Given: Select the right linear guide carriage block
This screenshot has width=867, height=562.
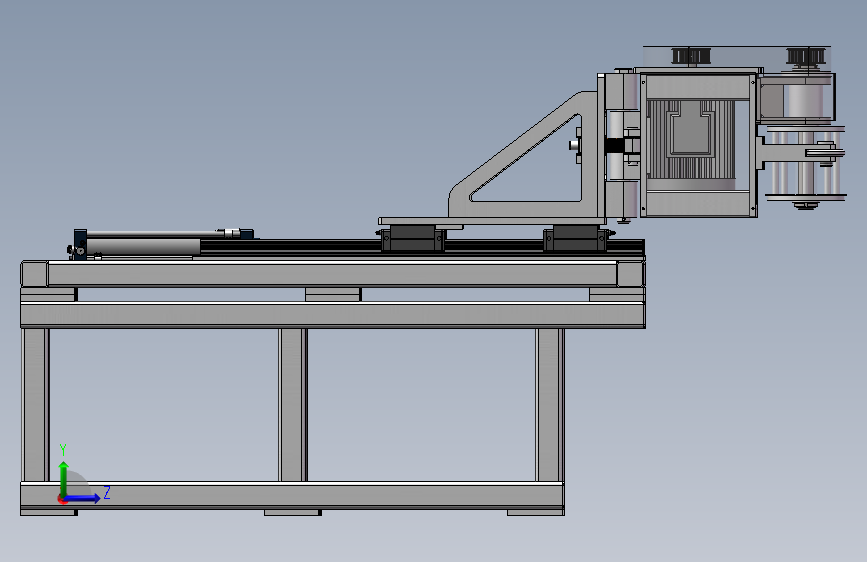Looking at the screenshot, I should pos(576,237).
